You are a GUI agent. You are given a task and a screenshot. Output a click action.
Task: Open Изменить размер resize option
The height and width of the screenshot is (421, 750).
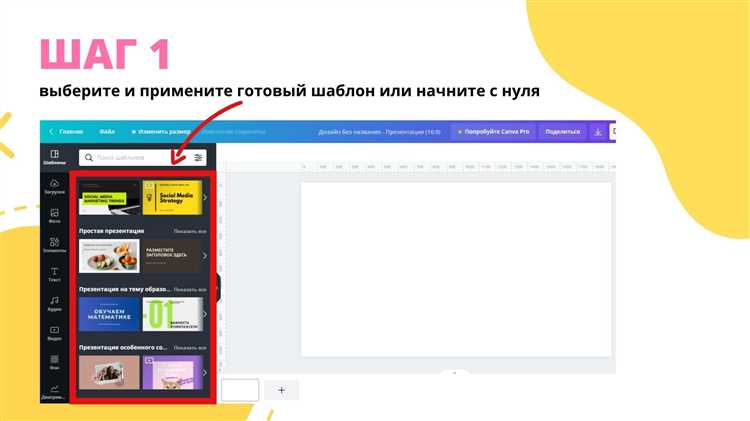pyautogui.click(x=161, y=132)
